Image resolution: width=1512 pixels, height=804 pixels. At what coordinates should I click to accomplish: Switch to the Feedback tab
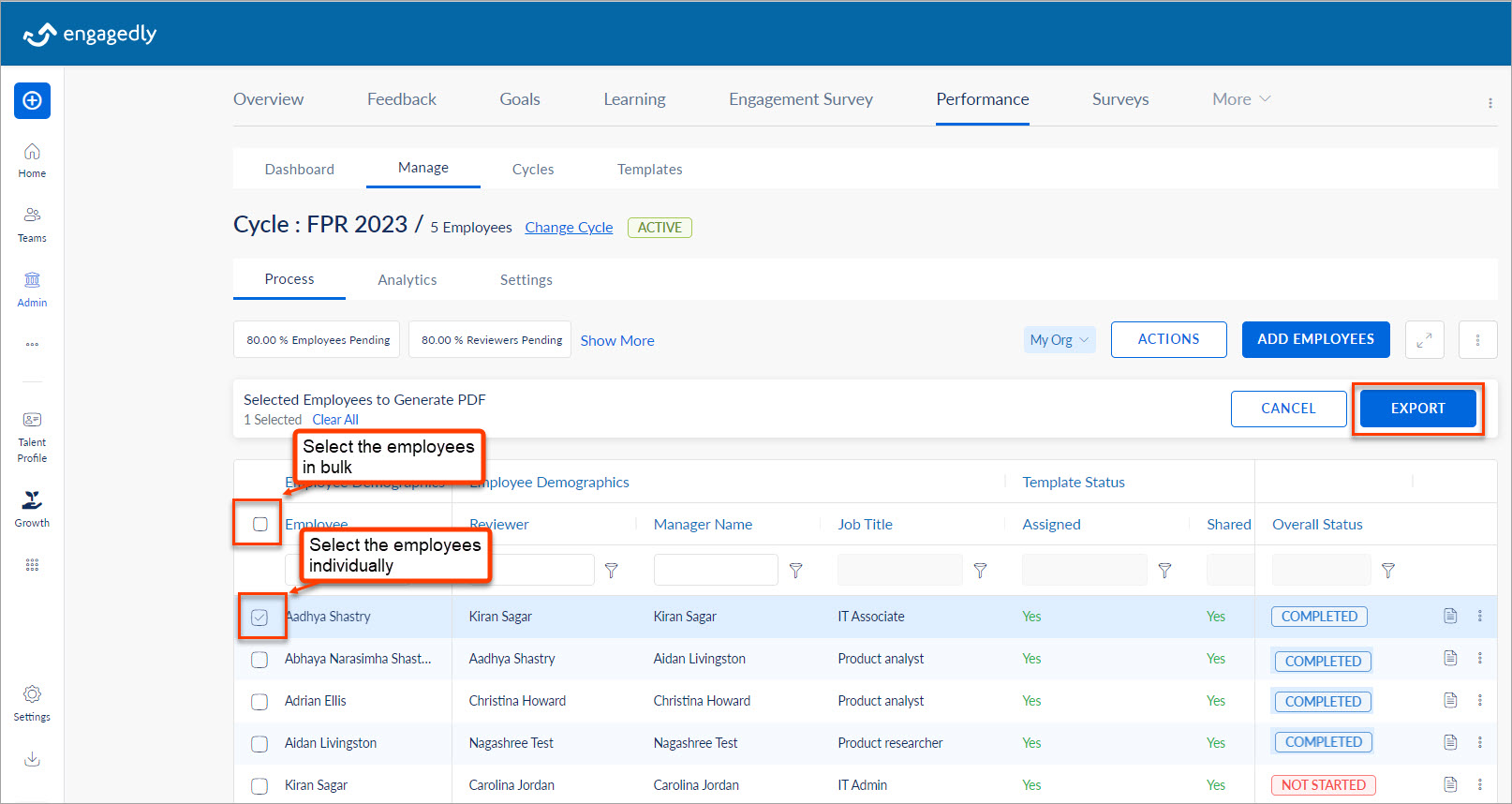tap(402, 99)
